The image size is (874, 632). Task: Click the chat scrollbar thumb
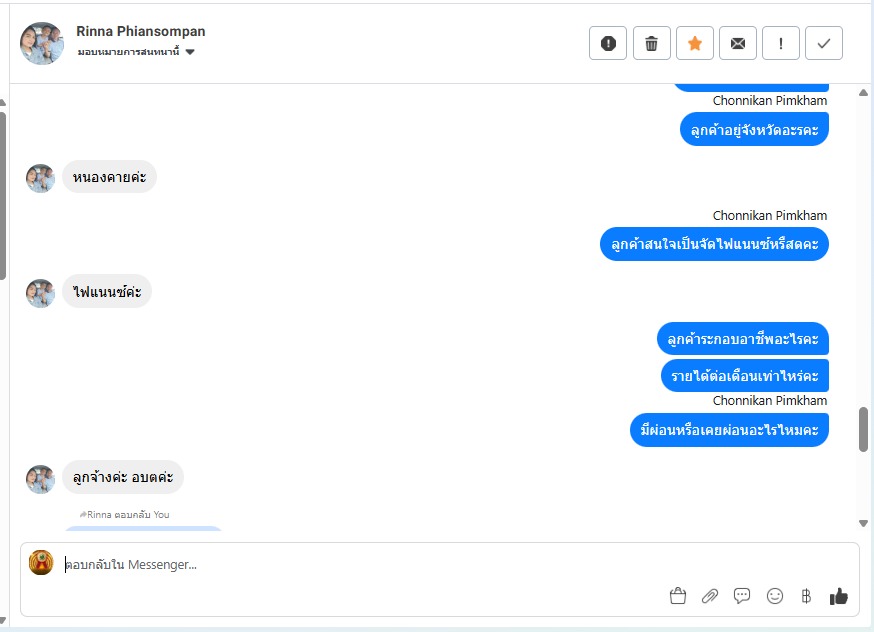tap(863, 429)
